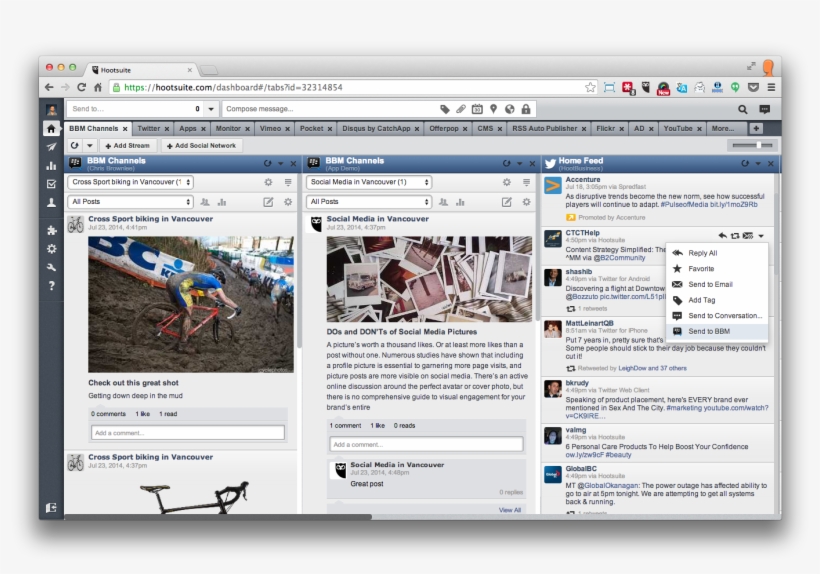The width and height of the screenshot is (820, 574).
Task: Reload the page in browser toolbar
Action: (82, 87)
